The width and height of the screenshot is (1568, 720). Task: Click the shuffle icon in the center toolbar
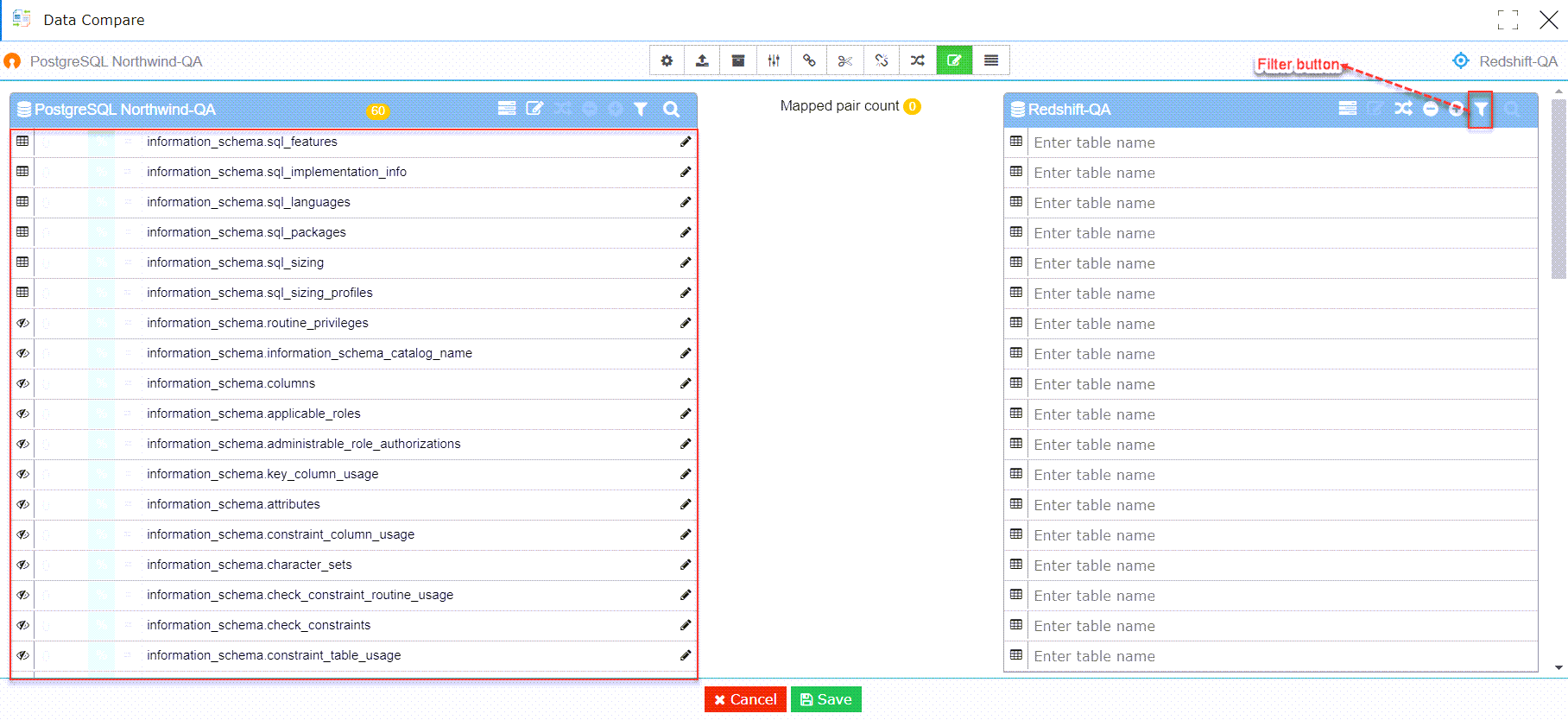918,60
